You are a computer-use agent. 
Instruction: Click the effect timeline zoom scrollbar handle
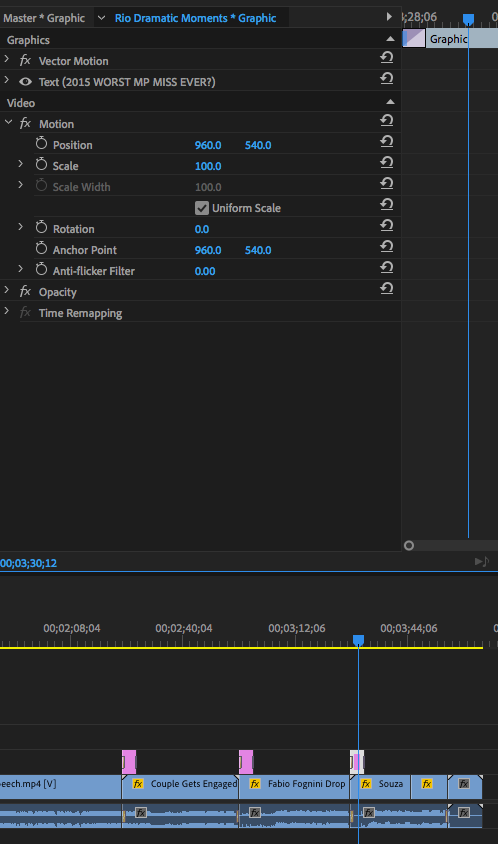point(409,546)
